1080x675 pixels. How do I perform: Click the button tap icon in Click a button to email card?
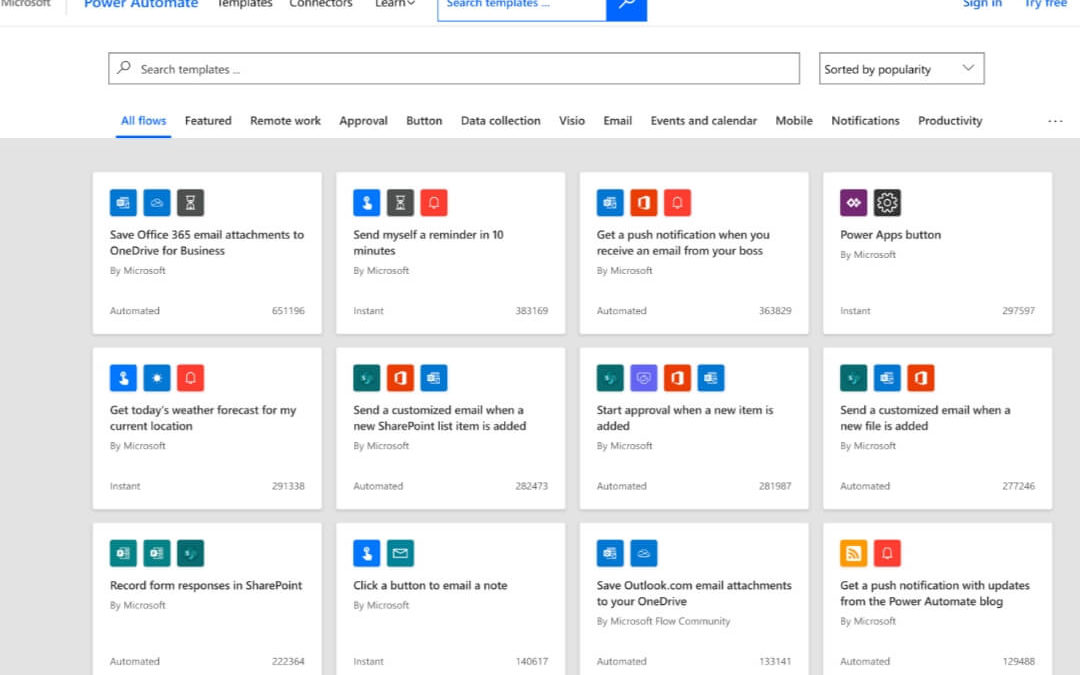(366, 553)
